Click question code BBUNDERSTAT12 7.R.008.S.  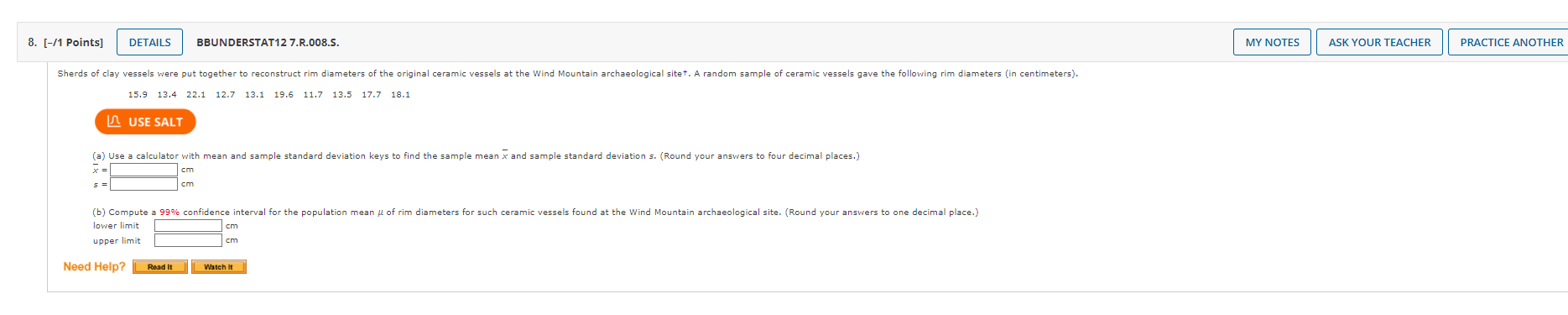click(x=268, y=42)
